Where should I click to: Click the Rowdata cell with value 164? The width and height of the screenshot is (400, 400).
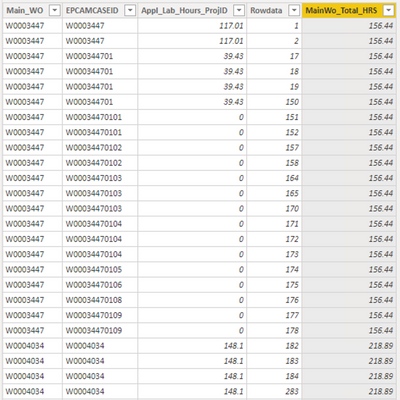(274, 178)
